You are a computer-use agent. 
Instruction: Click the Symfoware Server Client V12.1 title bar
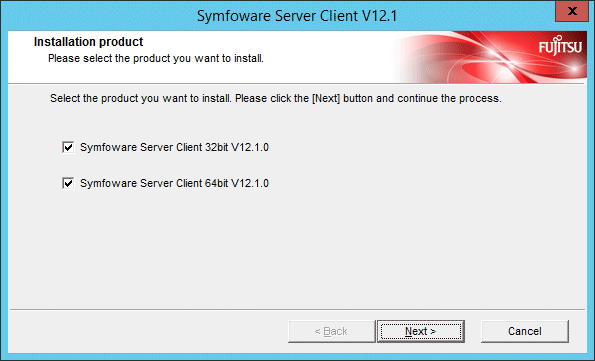tap(297, 16)
